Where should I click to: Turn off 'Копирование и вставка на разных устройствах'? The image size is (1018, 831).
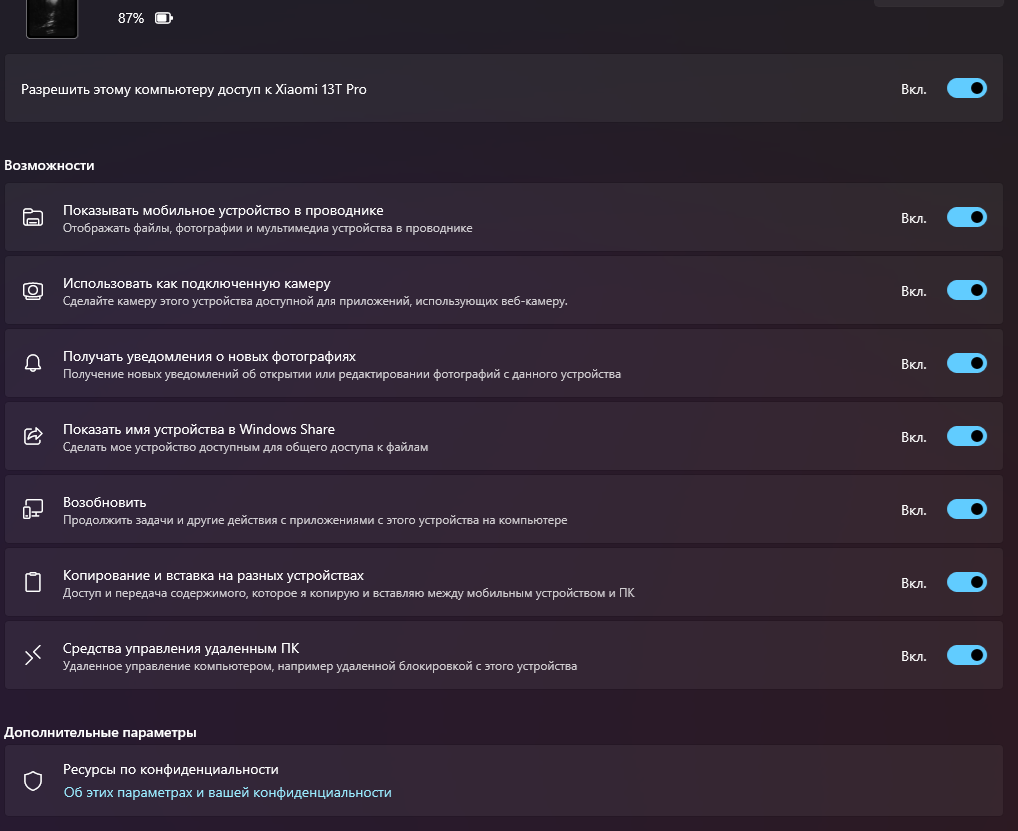point(967,582)
